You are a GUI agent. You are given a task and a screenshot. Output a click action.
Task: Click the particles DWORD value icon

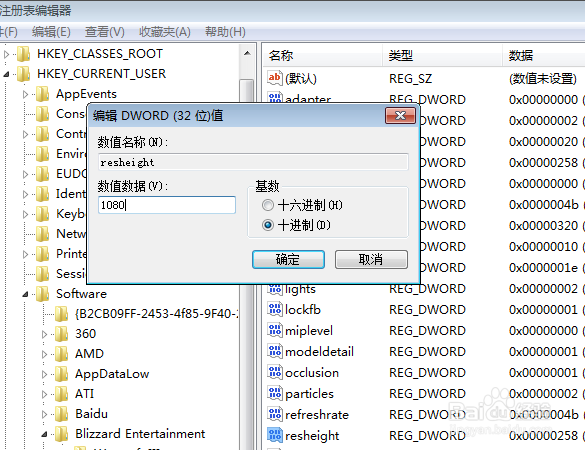pyautogui.click(x=275, y=394)
